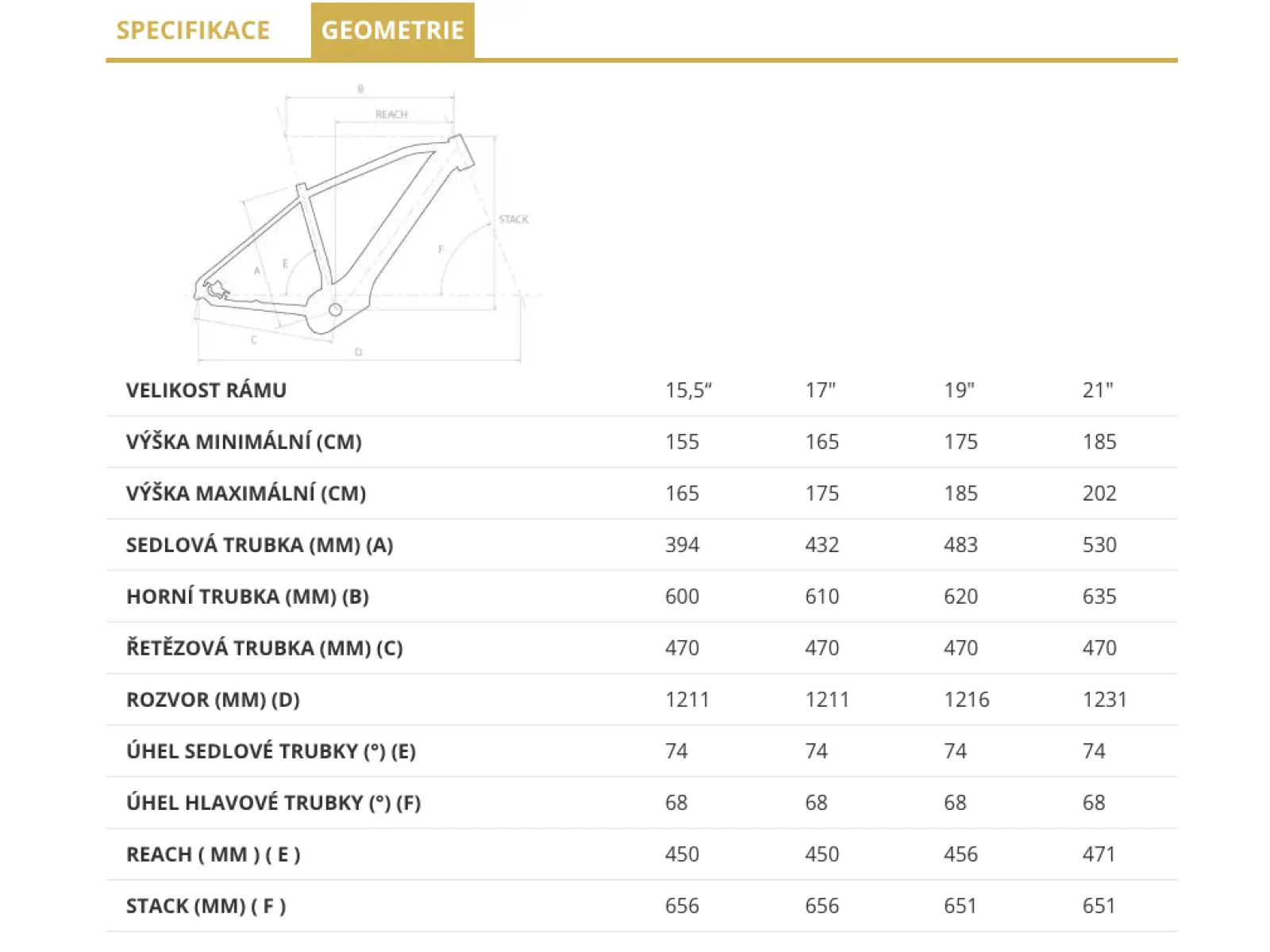Click the bike frame geometry diagram
The width and height of the screenshot is (1270, 952).
point(364,222)
